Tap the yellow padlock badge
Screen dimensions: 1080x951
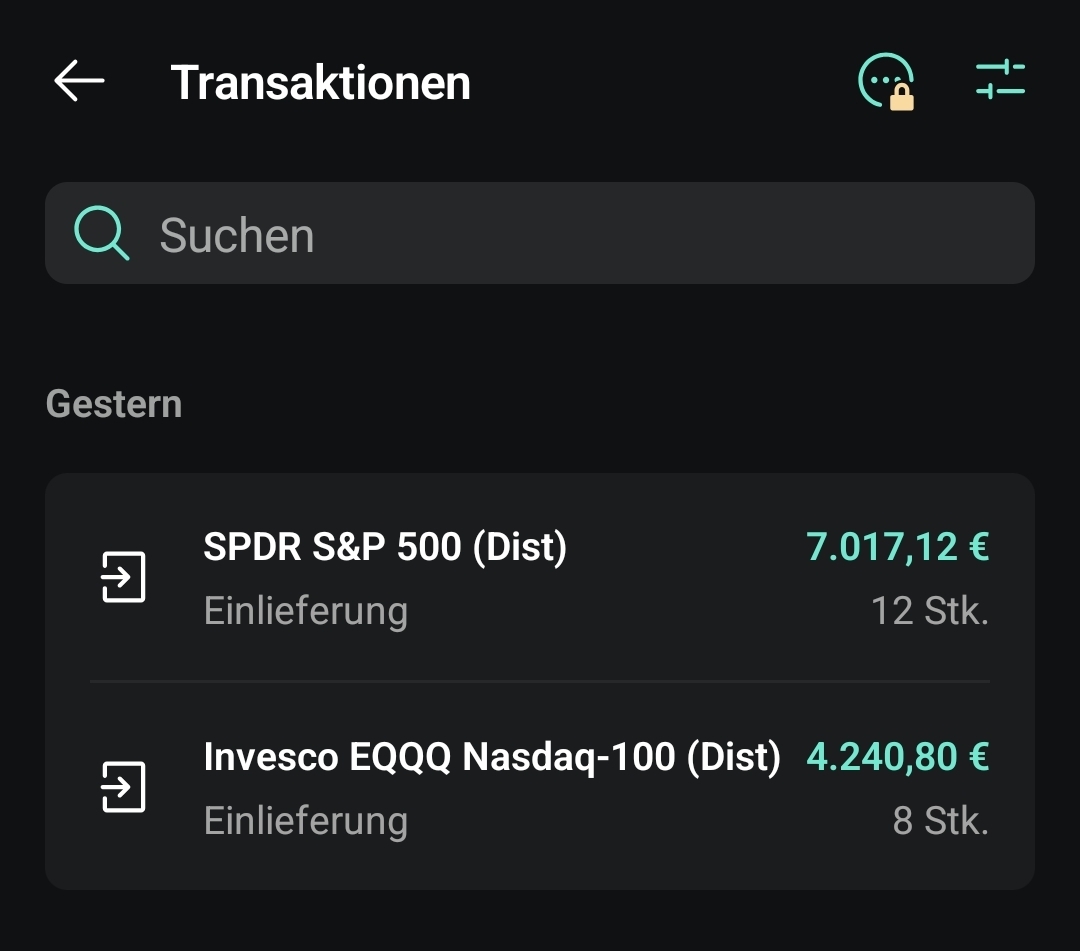[x=902, y=96]
